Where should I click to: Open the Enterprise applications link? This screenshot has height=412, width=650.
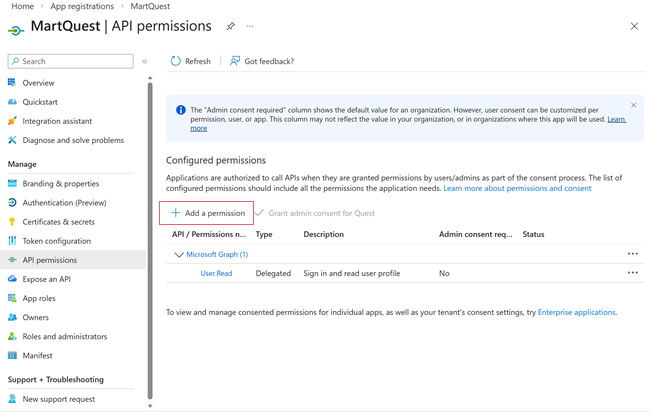point(576,312)
